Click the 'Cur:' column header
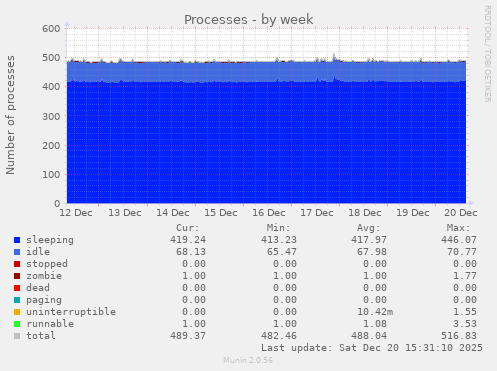Image resolution: width=497 pixels, height=371 pixels. (x=188, y=228)
